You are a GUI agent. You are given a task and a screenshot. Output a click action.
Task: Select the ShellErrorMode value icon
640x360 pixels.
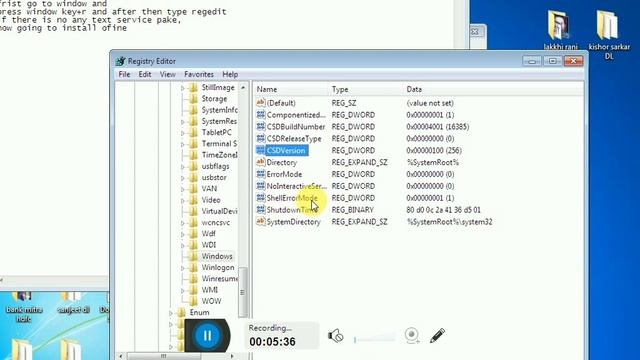[x=260, y=198]
